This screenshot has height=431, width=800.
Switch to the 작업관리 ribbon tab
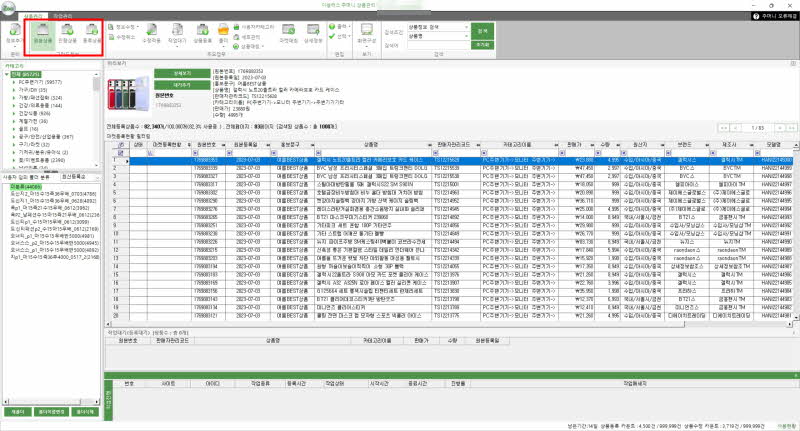click(x=62, y=17)
